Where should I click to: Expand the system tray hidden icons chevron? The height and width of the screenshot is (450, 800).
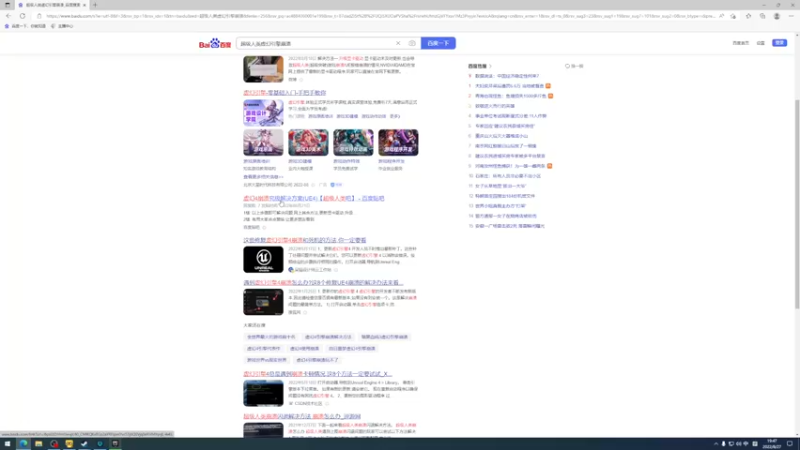pyautogui.click(x=715, y=444)
